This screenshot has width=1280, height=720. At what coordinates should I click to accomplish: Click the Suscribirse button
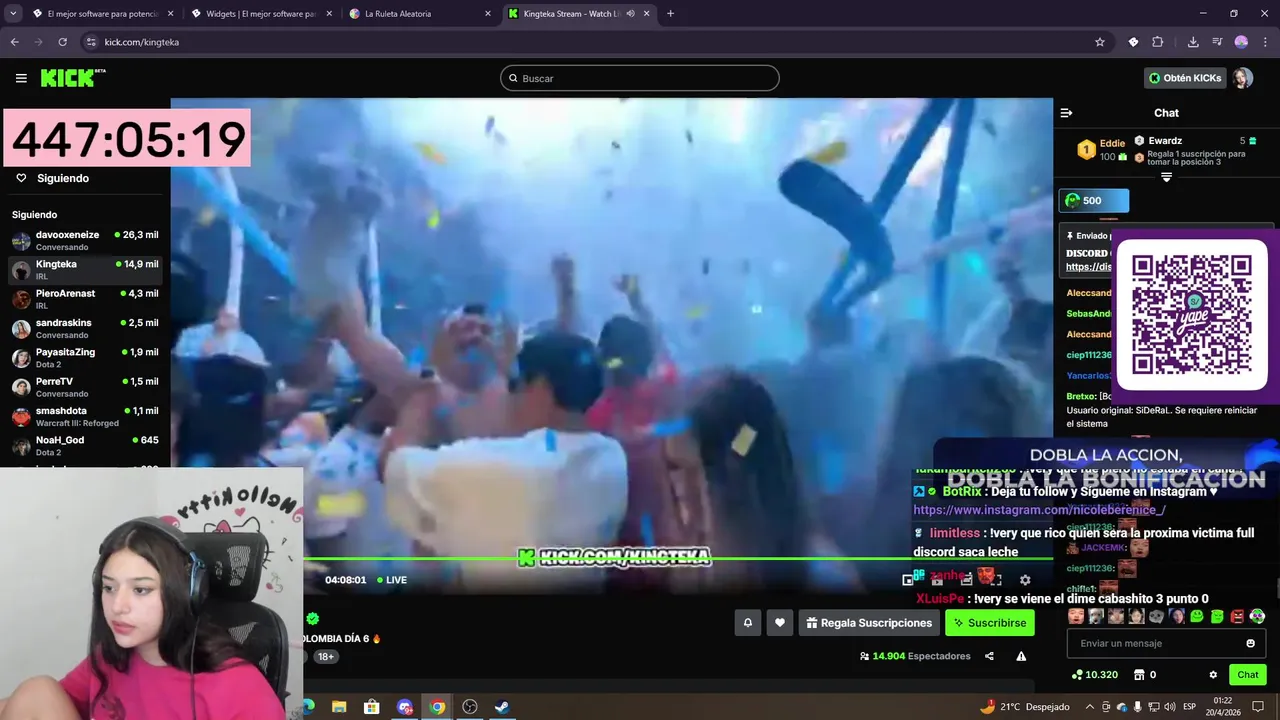[989, 623]
